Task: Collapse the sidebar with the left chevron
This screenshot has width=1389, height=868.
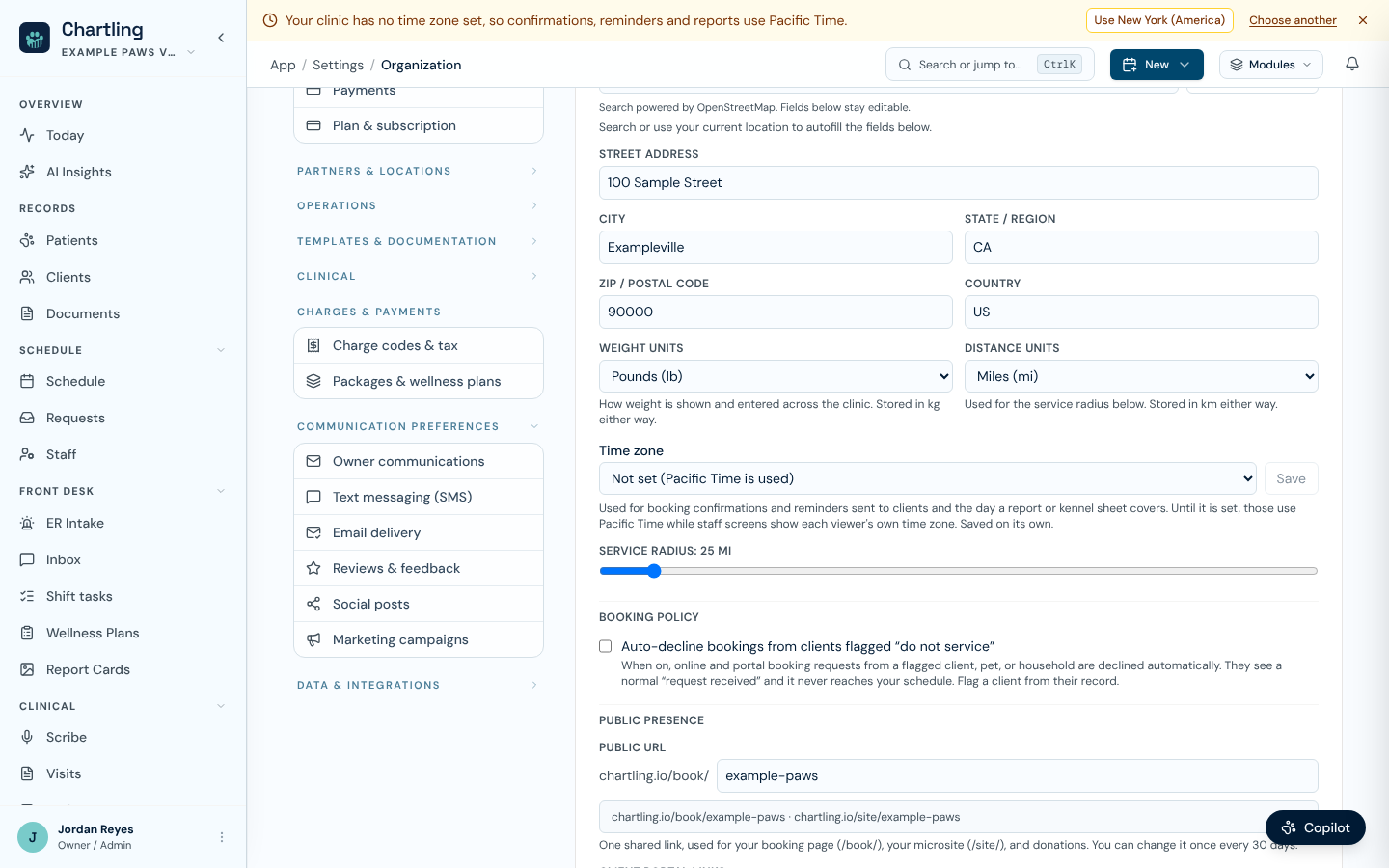Action: pyautogui.click(x=221, y=38)
